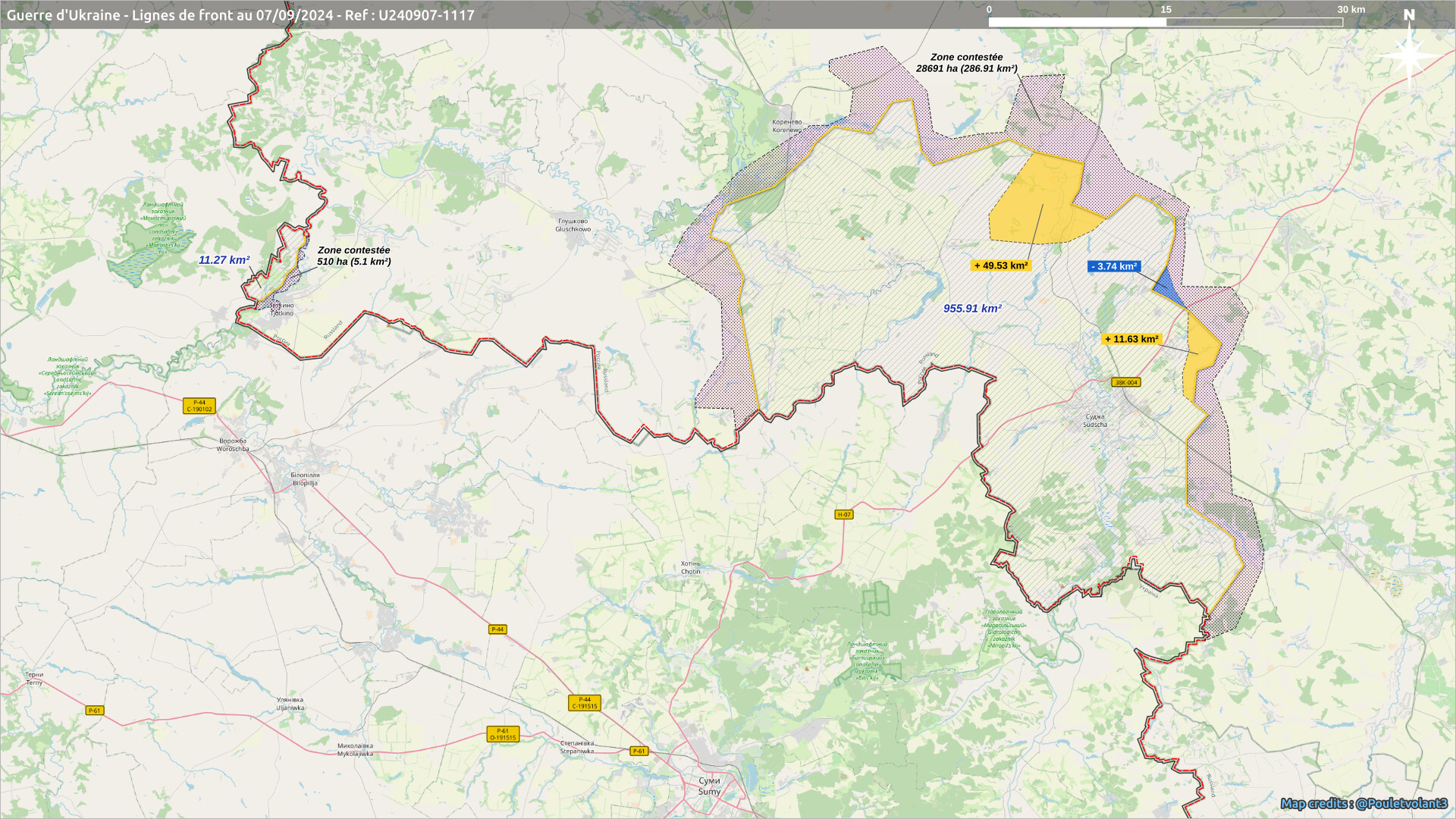Click the map title header text
This screenshot has width=1456, height=819.
[240, 15]
